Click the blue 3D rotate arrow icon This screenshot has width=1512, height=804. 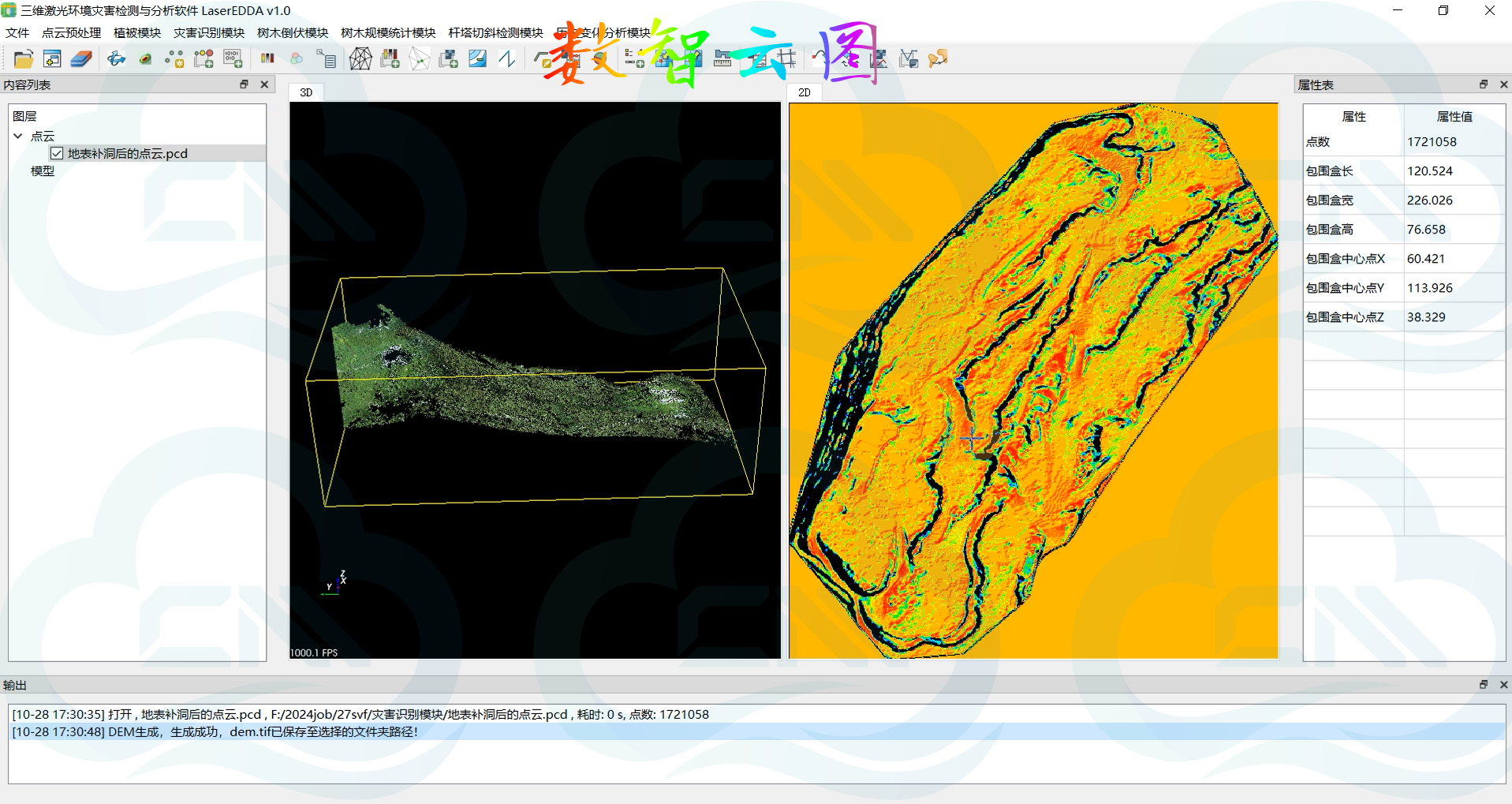coord(117,59)
